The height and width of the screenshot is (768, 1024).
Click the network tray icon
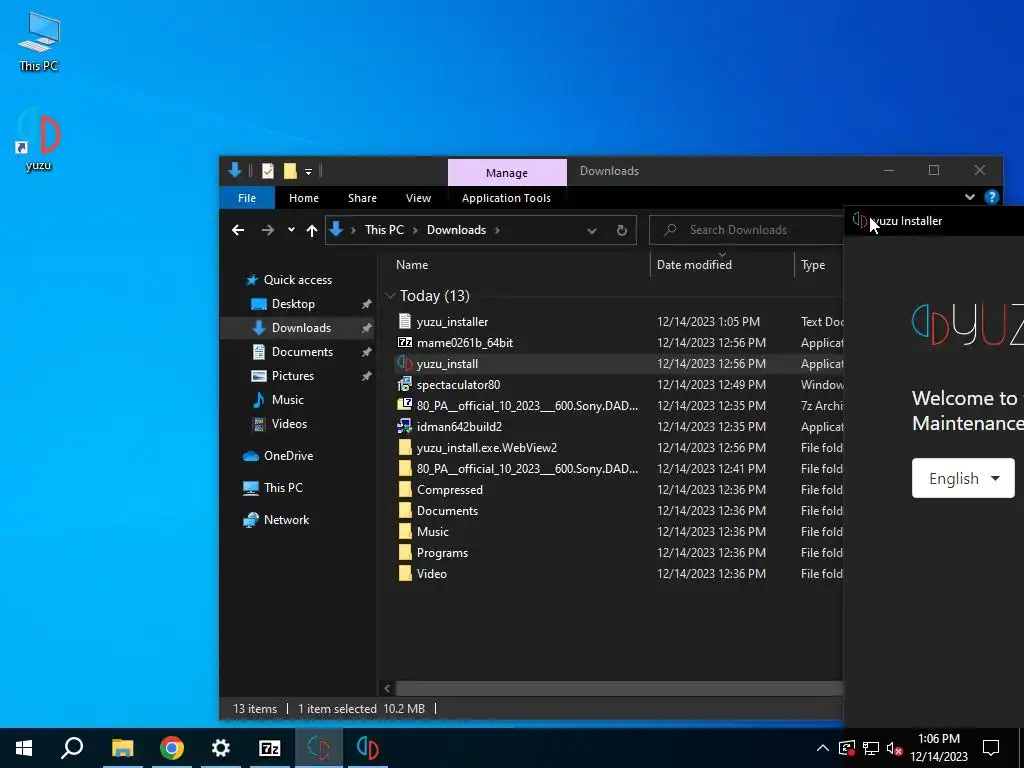coord(871,748)
